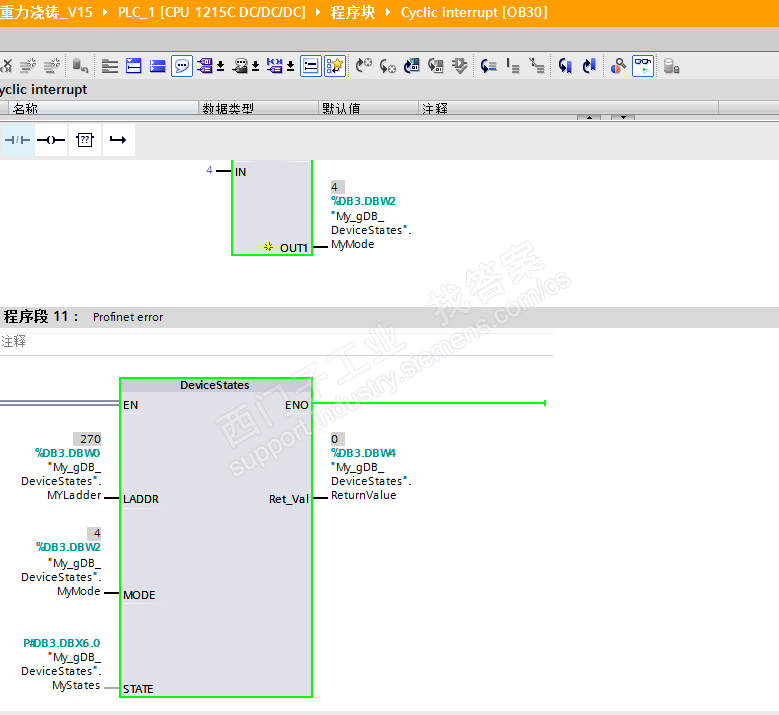Click the blue down-arrow bookmark icon
Screen dimensions: 779x715
565,66
